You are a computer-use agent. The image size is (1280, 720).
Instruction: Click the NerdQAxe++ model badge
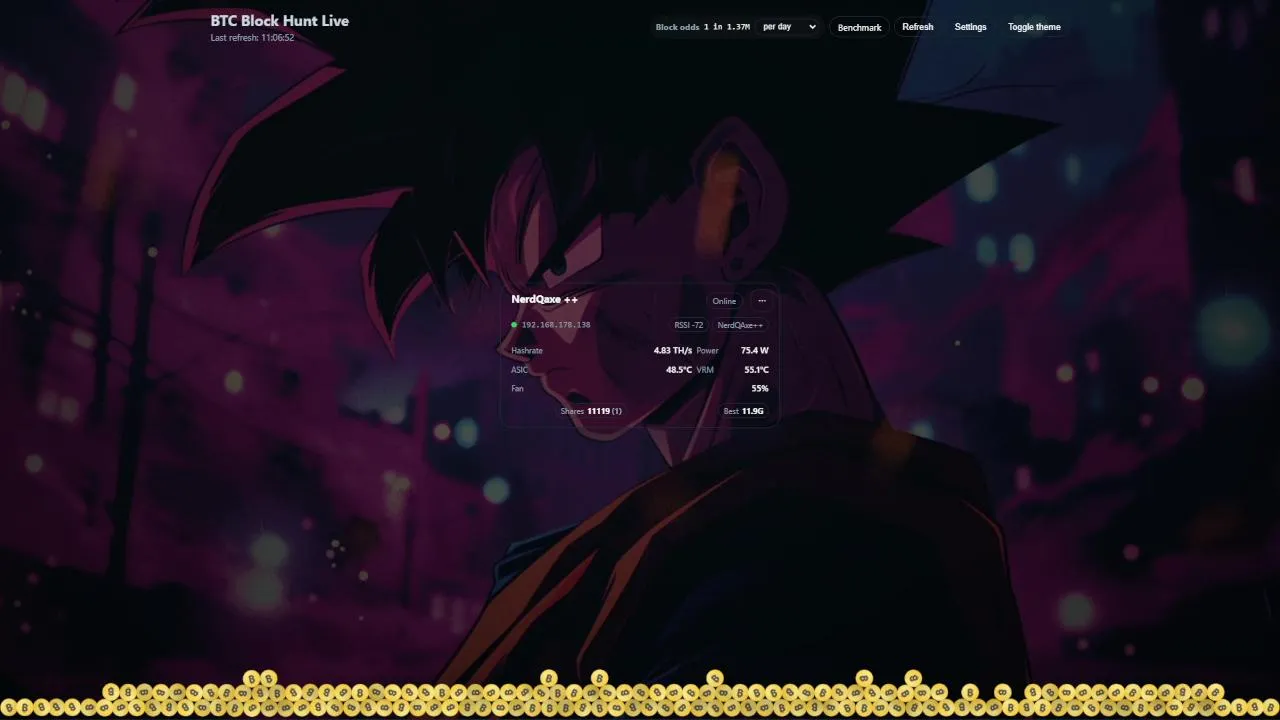point(740,325)
